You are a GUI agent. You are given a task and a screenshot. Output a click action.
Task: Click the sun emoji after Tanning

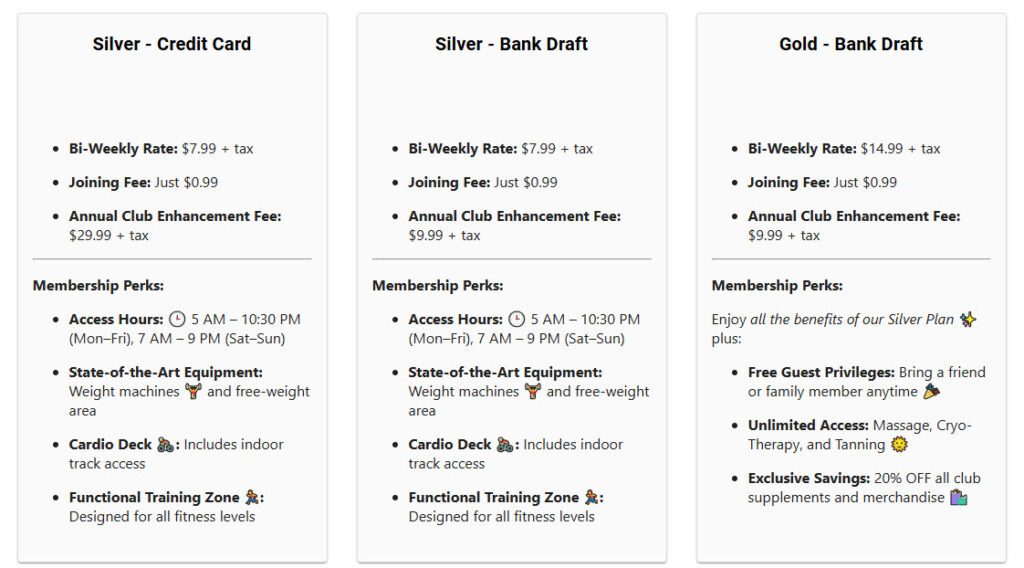click(x=899, y=444)
